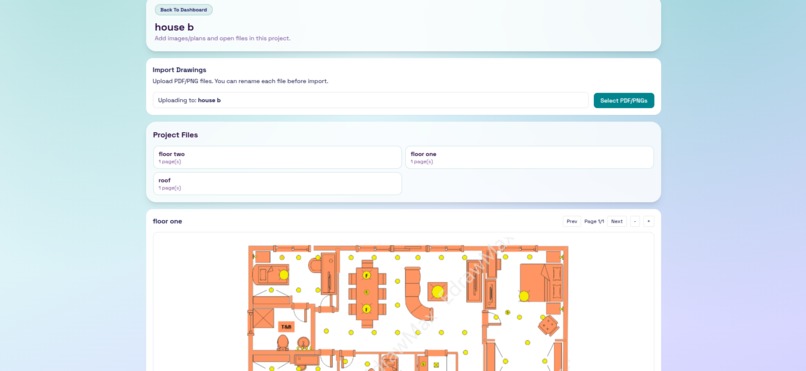Click the floor one viewer title
The image size is (806, 371).
click(x=168, y=221)
